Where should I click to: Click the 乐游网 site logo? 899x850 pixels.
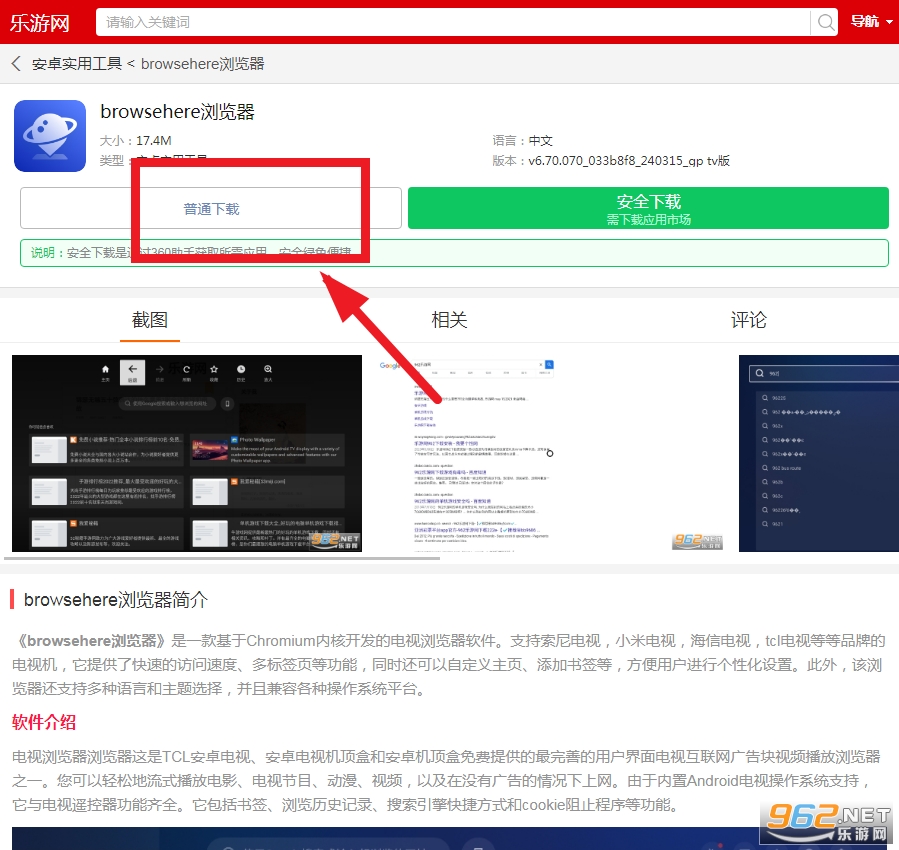[x=40, y=23]
